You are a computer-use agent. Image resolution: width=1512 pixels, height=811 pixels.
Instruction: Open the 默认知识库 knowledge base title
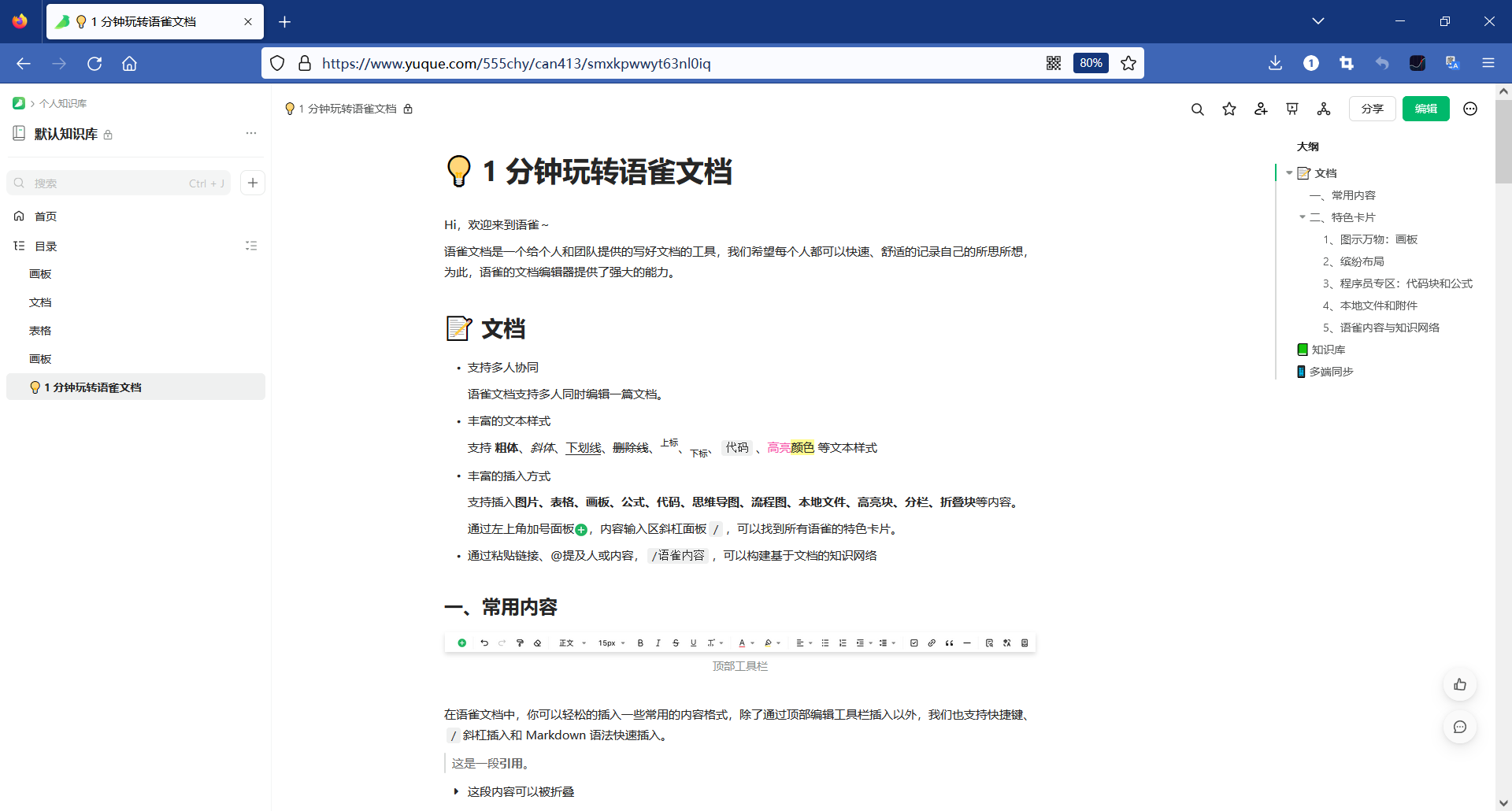click(x=66, y=134)
